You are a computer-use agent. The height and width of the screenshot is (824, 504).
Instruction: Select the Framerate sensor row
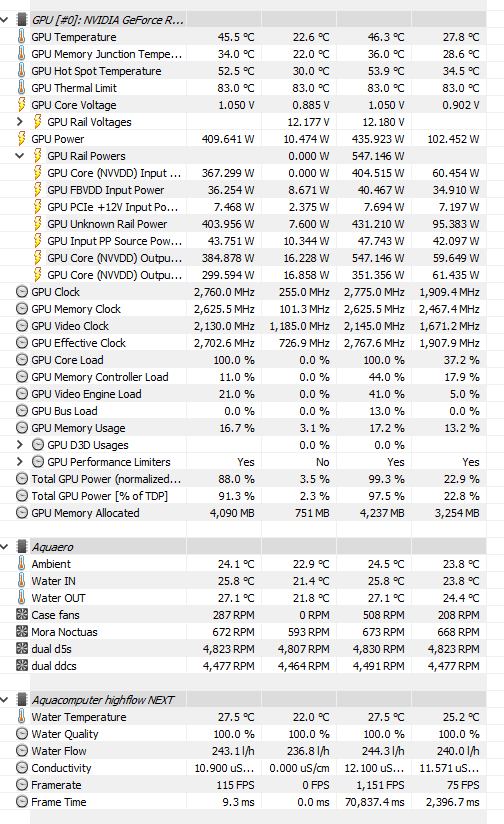(250, 785)
